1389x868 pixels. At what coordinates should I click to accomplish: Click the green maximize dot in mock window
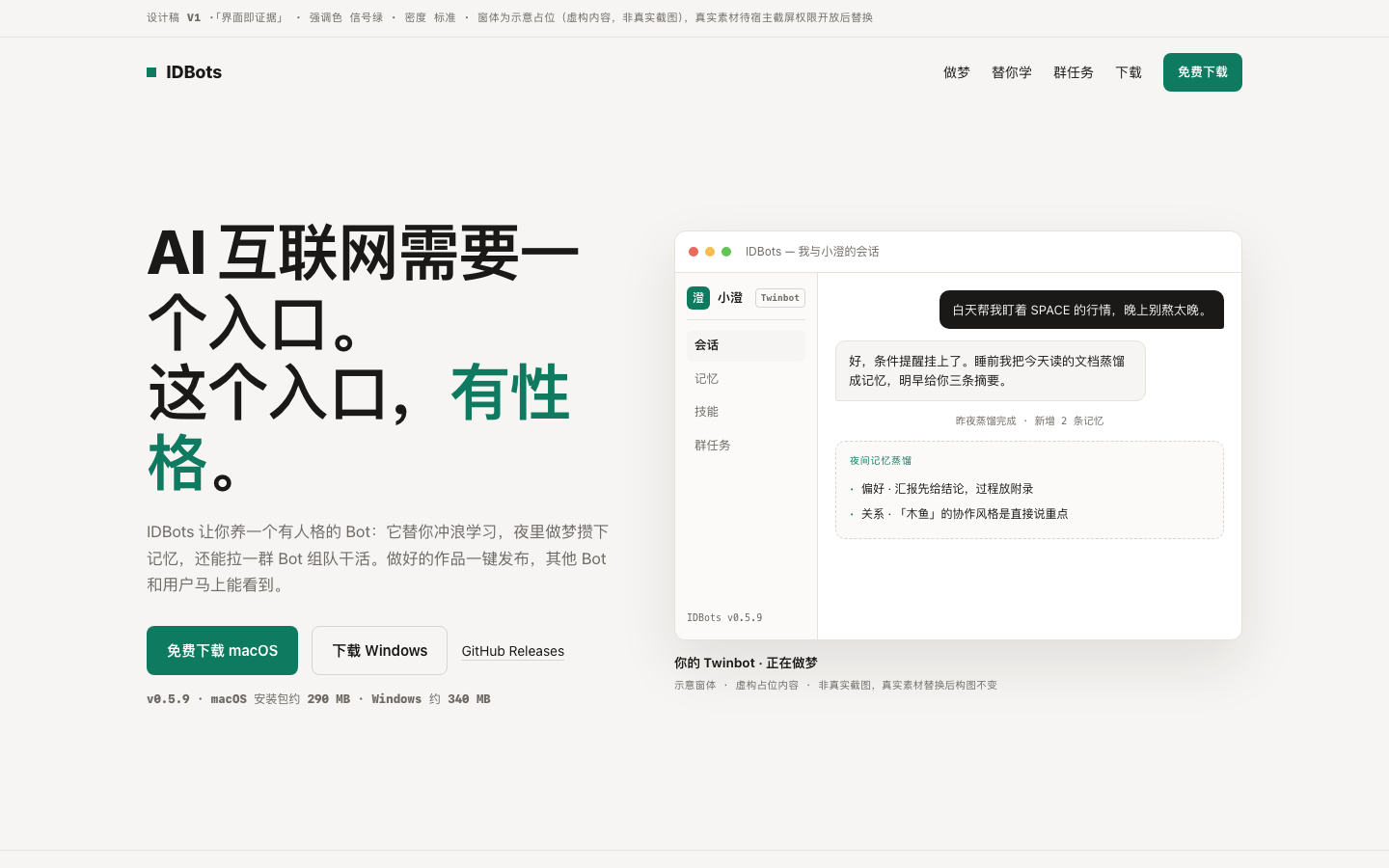pos(726,252)
